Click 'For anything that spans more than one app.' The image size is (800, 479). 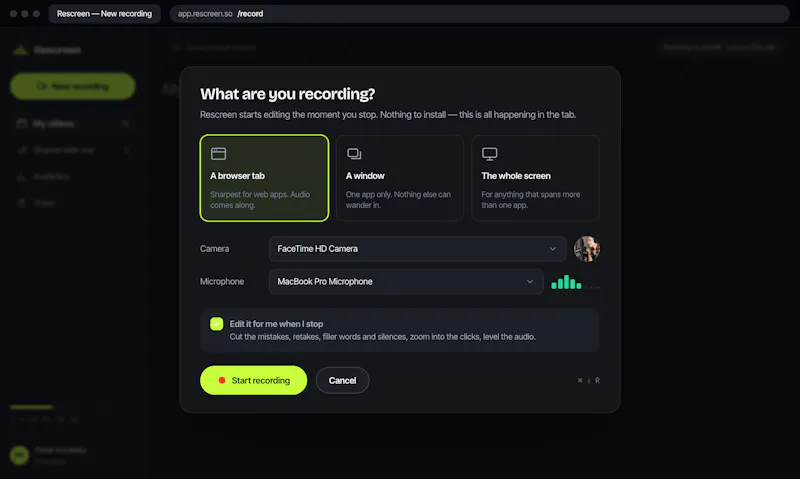tap(531, 199)
